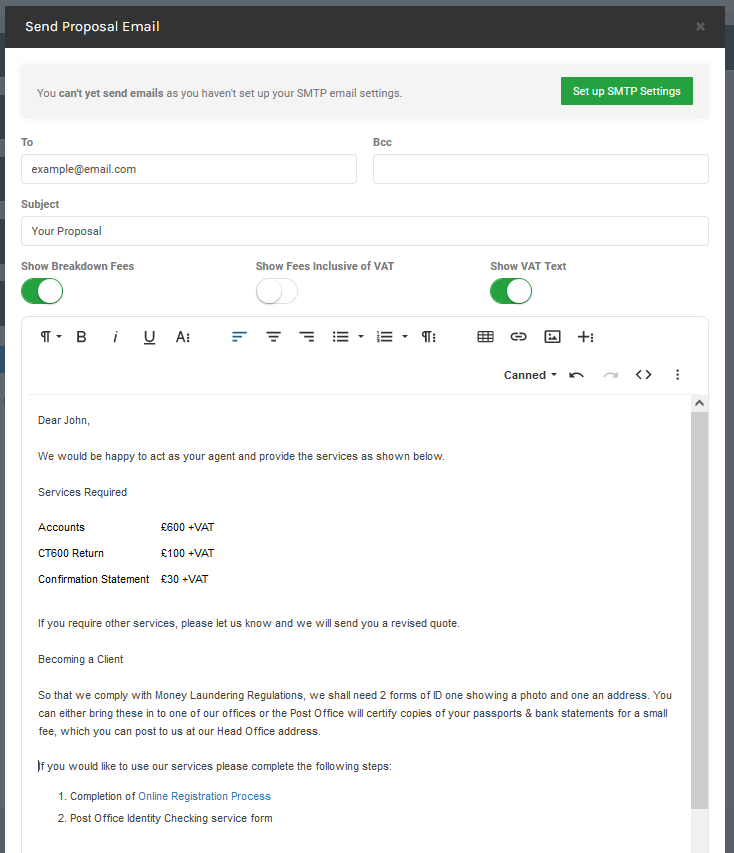
Task: Open the paragraph format dropdown
Action: point(51,337)
